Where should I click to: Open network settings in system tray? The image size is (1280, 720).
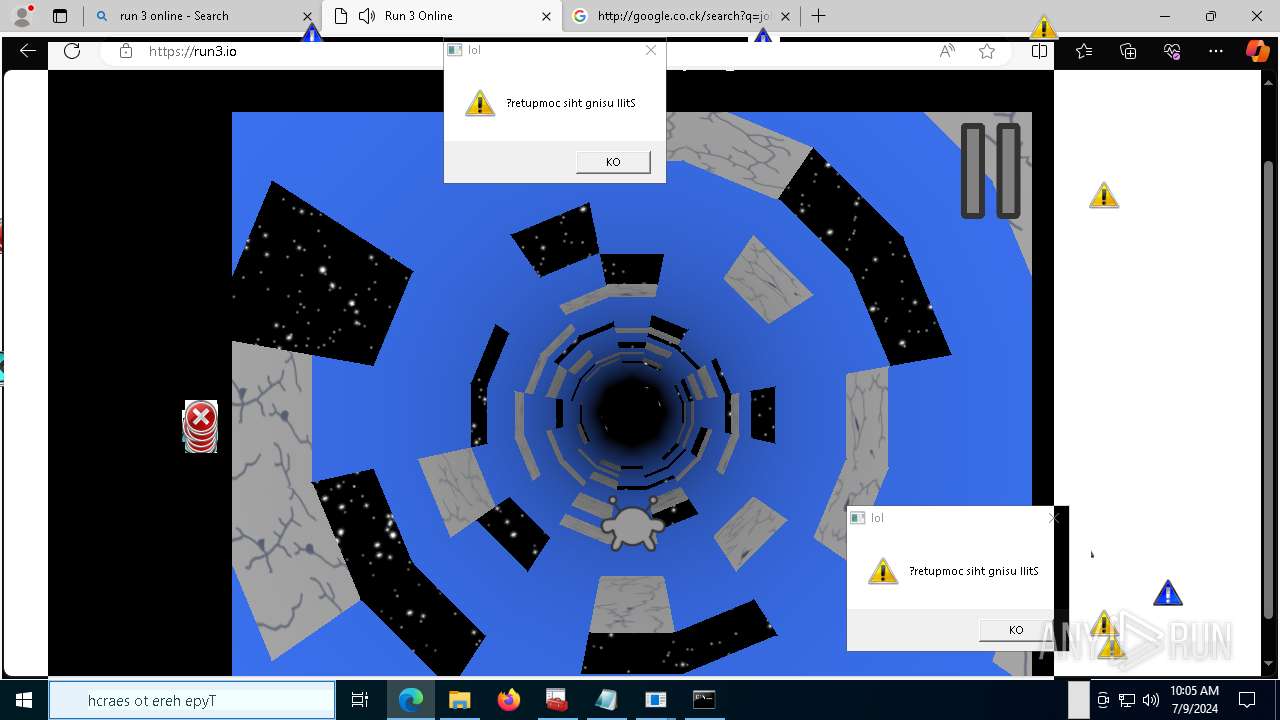pyautogui.click(x=1127, y=700)
